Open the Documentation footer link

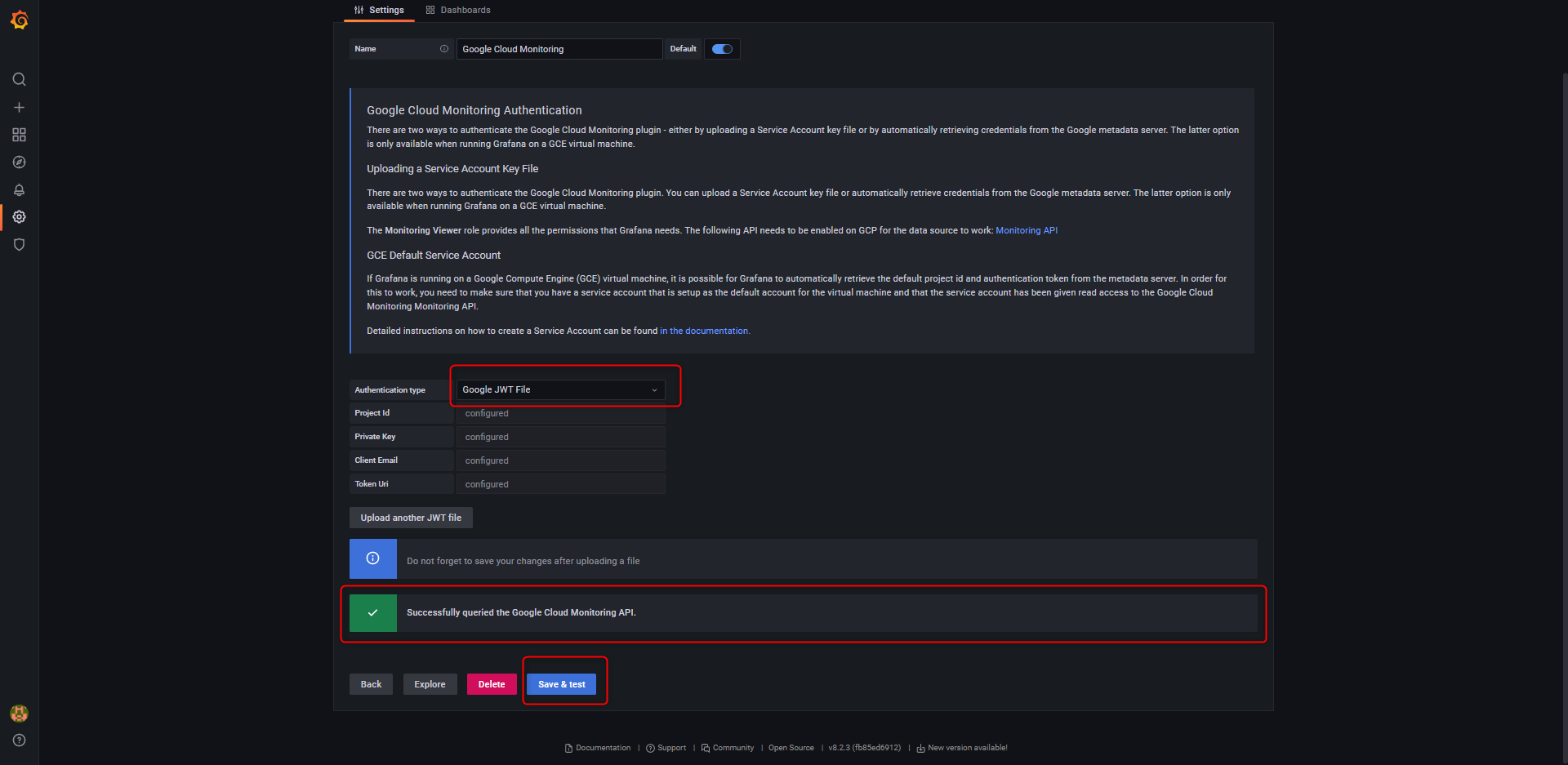point(598,748)
